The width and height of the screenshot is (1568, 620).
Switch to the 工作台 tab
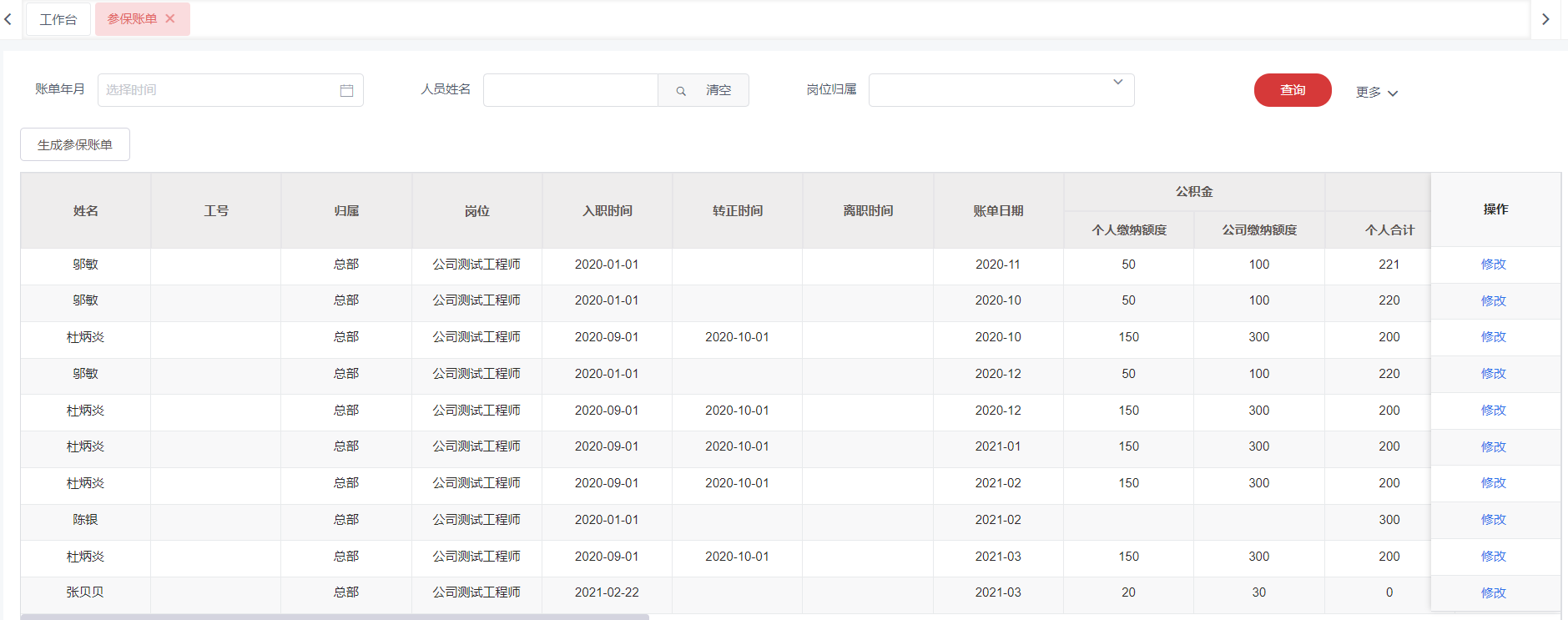click(58, 19)
